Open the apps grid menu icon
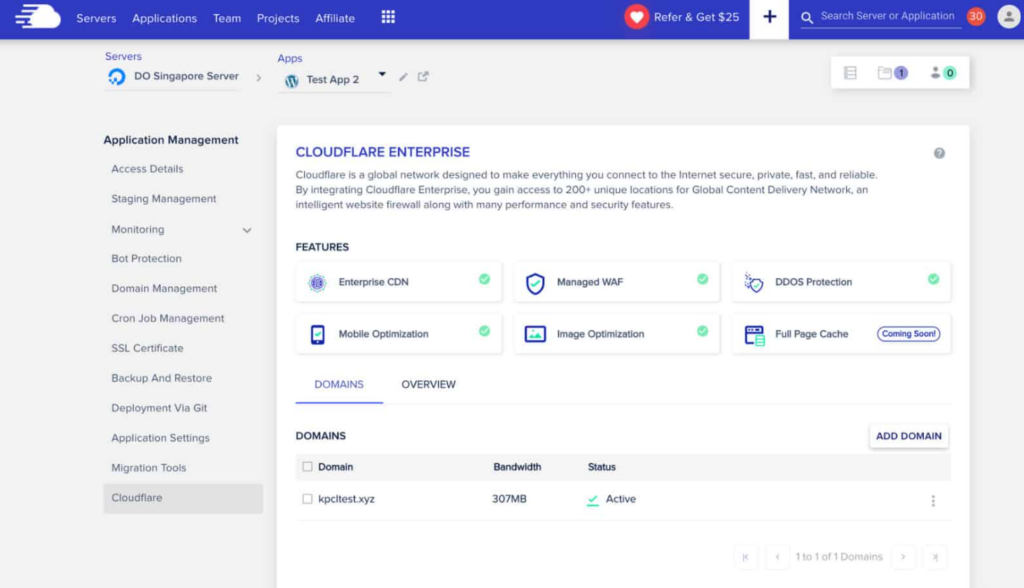Screen dimensions: 1024x588 (x=388, y=17)
